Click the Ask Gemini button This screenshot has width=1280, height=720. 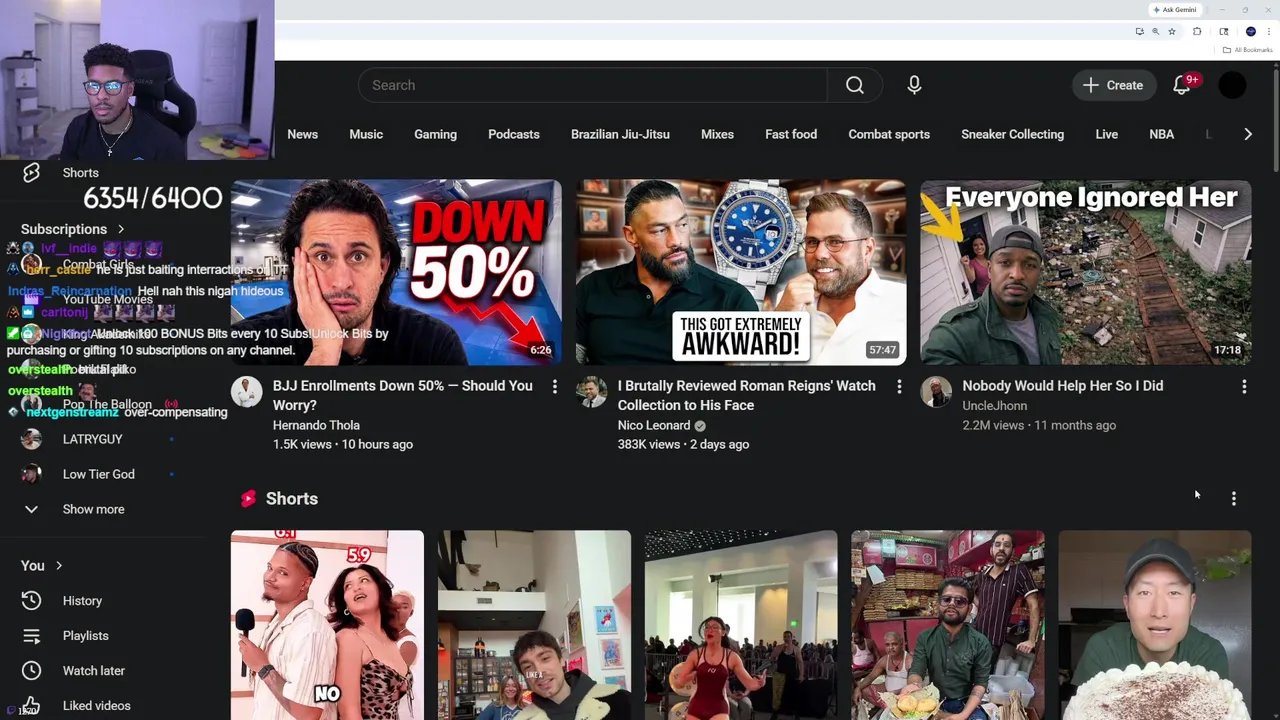(1175, 9)
